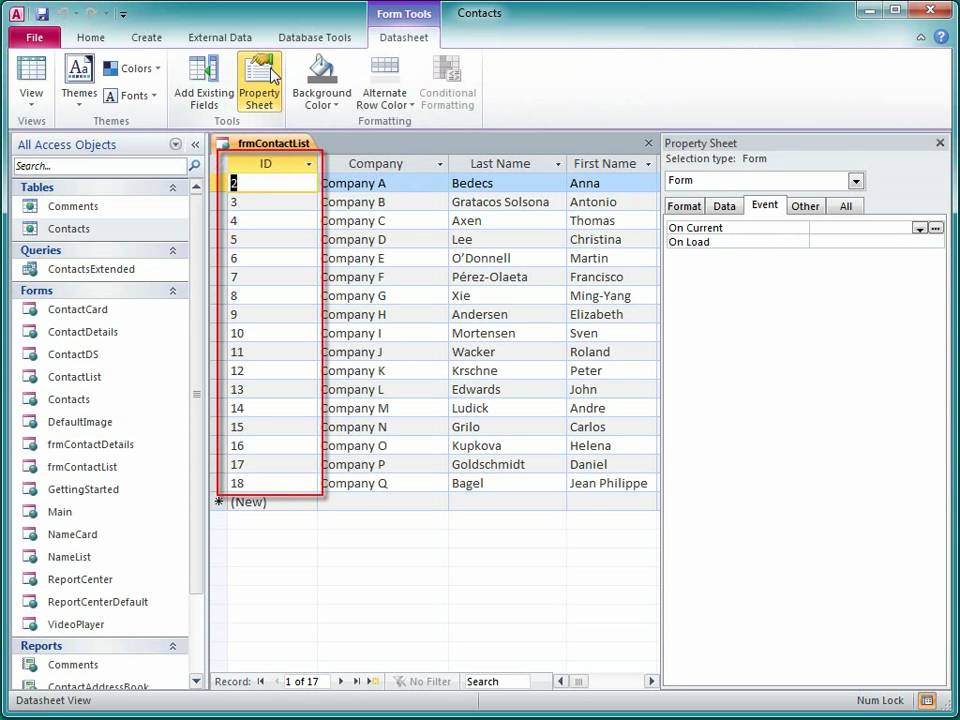Open Background Color paint bucket
The height and width of the screenshot is (720, 960).
[322, 83]
